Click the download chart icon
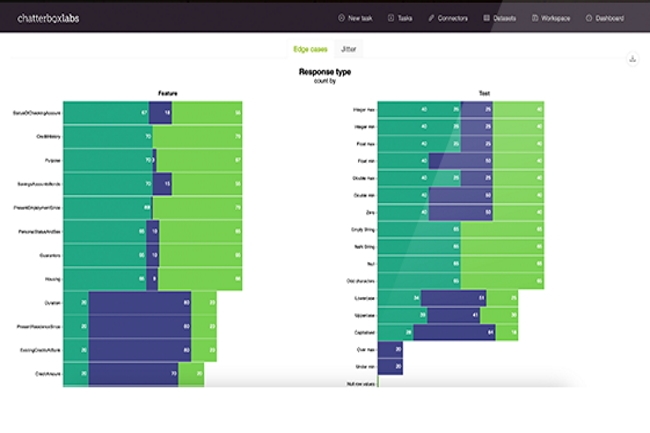650x433 pixels. click(x=632, y=59)
